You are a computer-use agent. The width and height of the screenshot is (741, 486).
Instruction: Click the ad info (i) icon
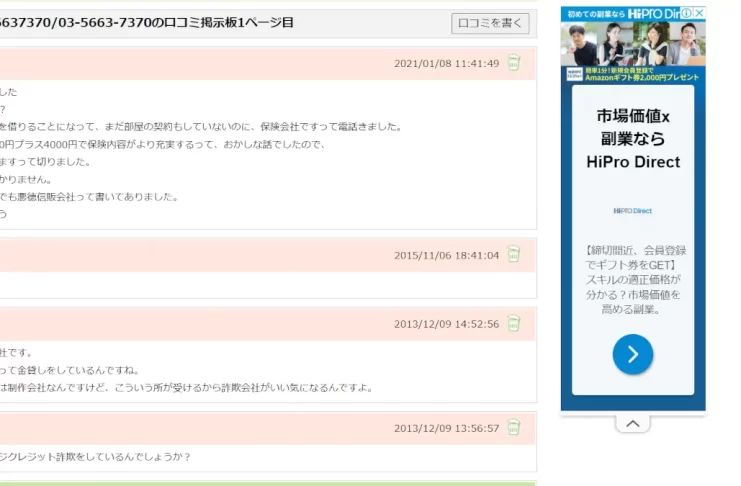point(686,13)
